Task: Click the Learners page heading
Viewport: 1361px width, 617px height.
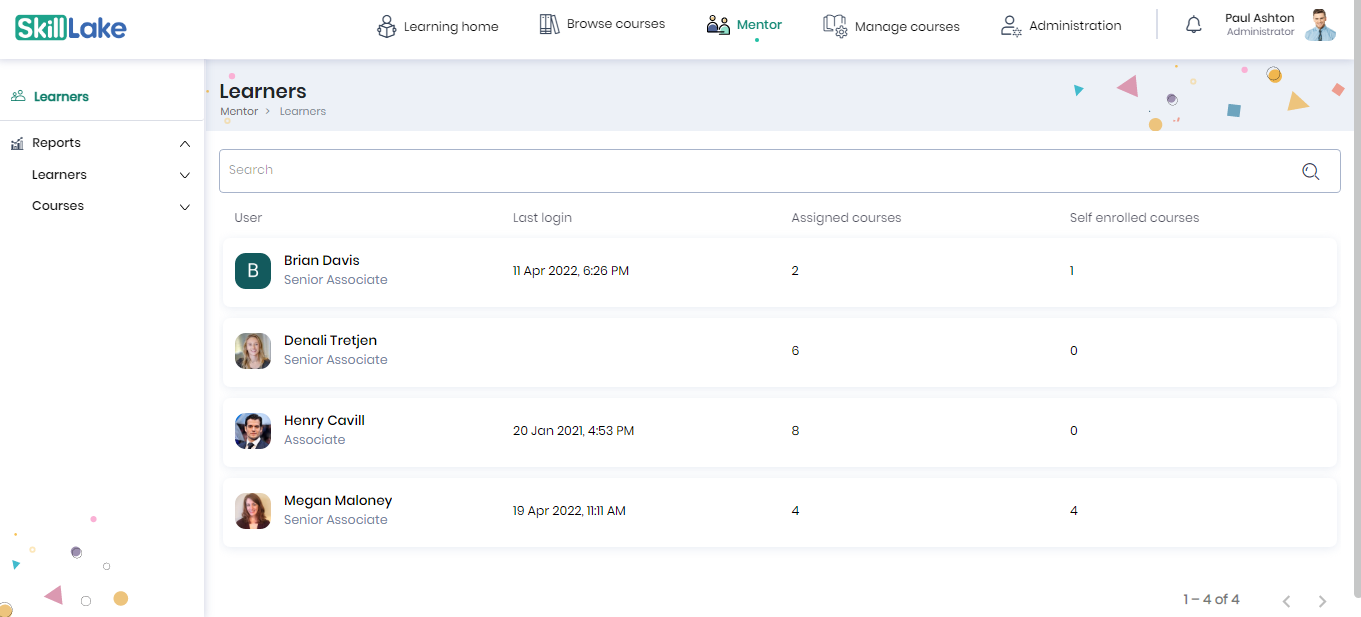Action: pos(263,91)
